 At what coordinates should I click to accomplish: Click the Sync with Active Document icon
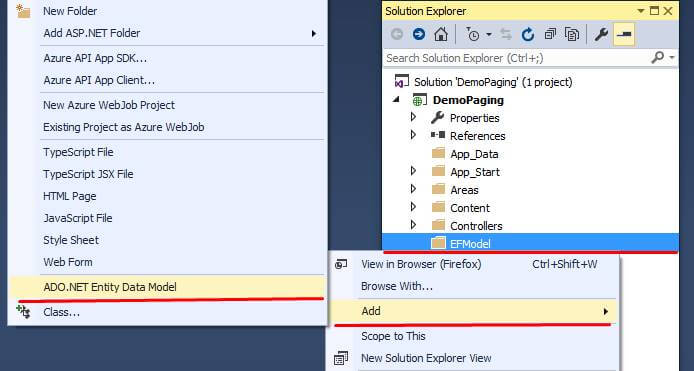pos(505,34)
